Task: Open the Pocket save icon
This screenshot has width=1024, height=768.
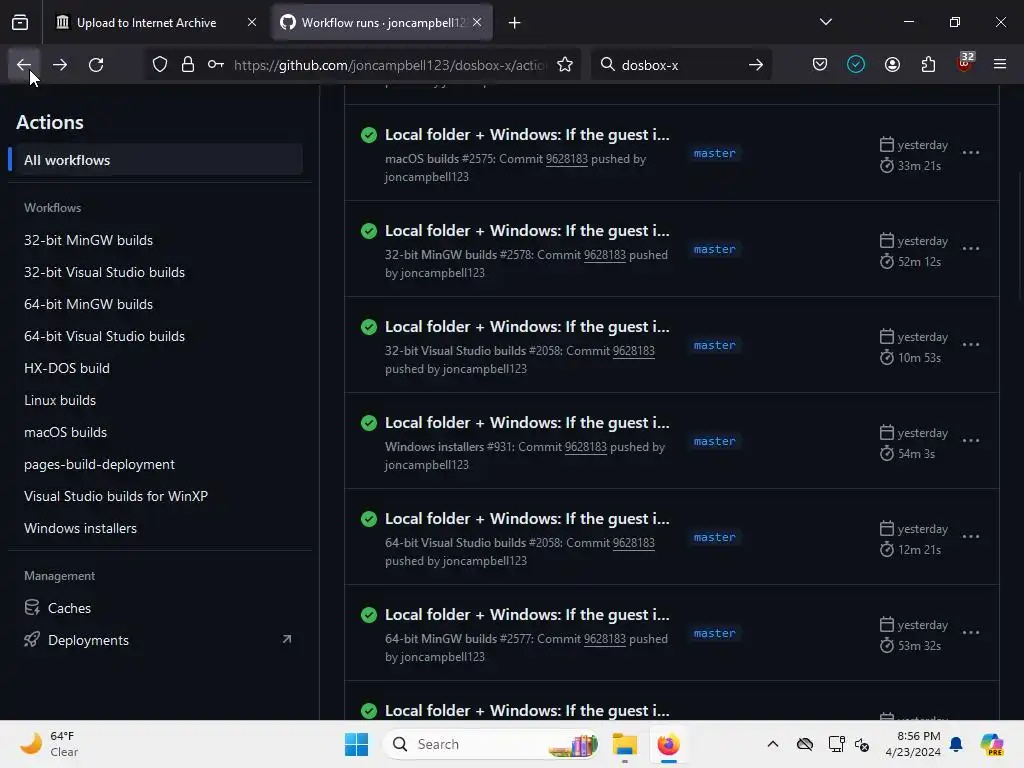Action: [820, 64]
